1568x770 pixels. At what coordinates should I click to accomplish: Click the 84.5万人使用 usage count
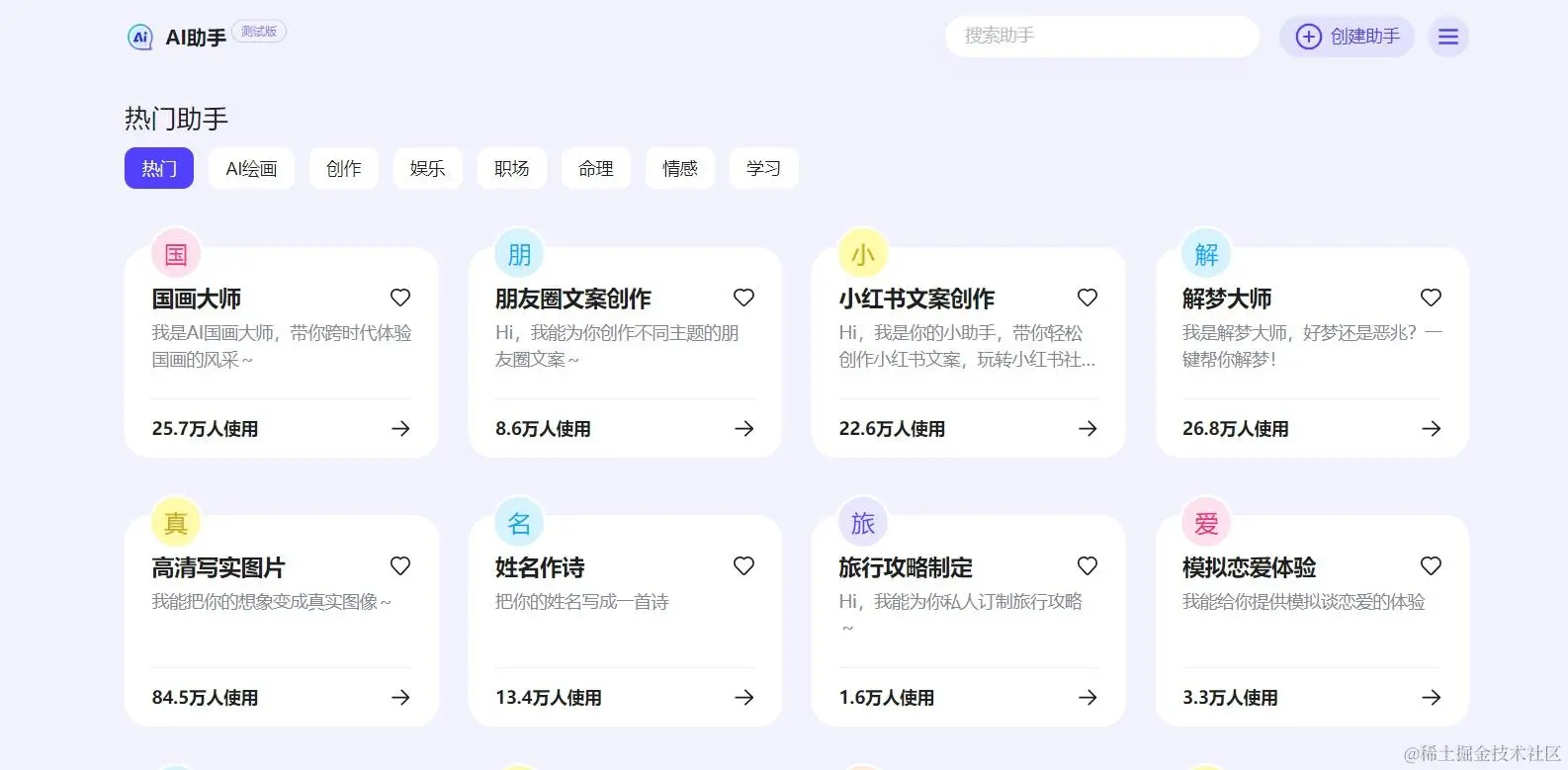click(205, 698)
